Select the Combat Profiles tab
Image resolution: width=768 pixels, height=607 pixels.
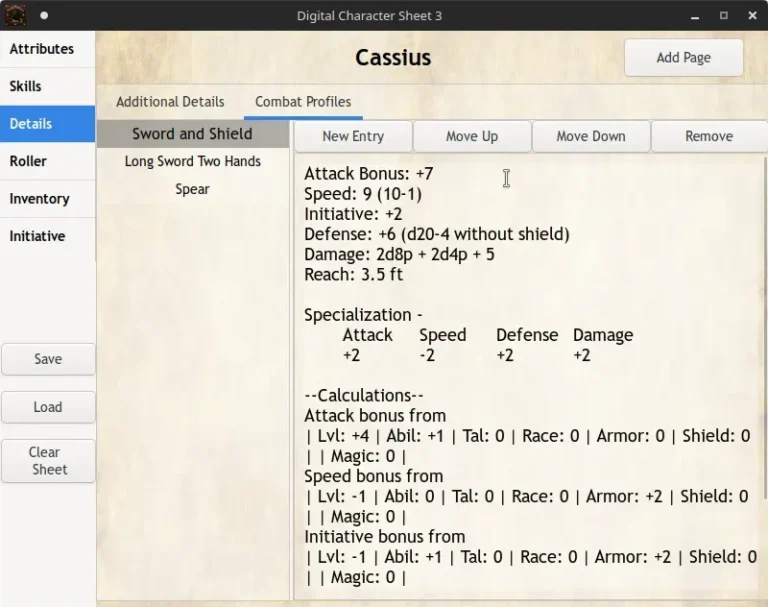[x=303, y=102]
